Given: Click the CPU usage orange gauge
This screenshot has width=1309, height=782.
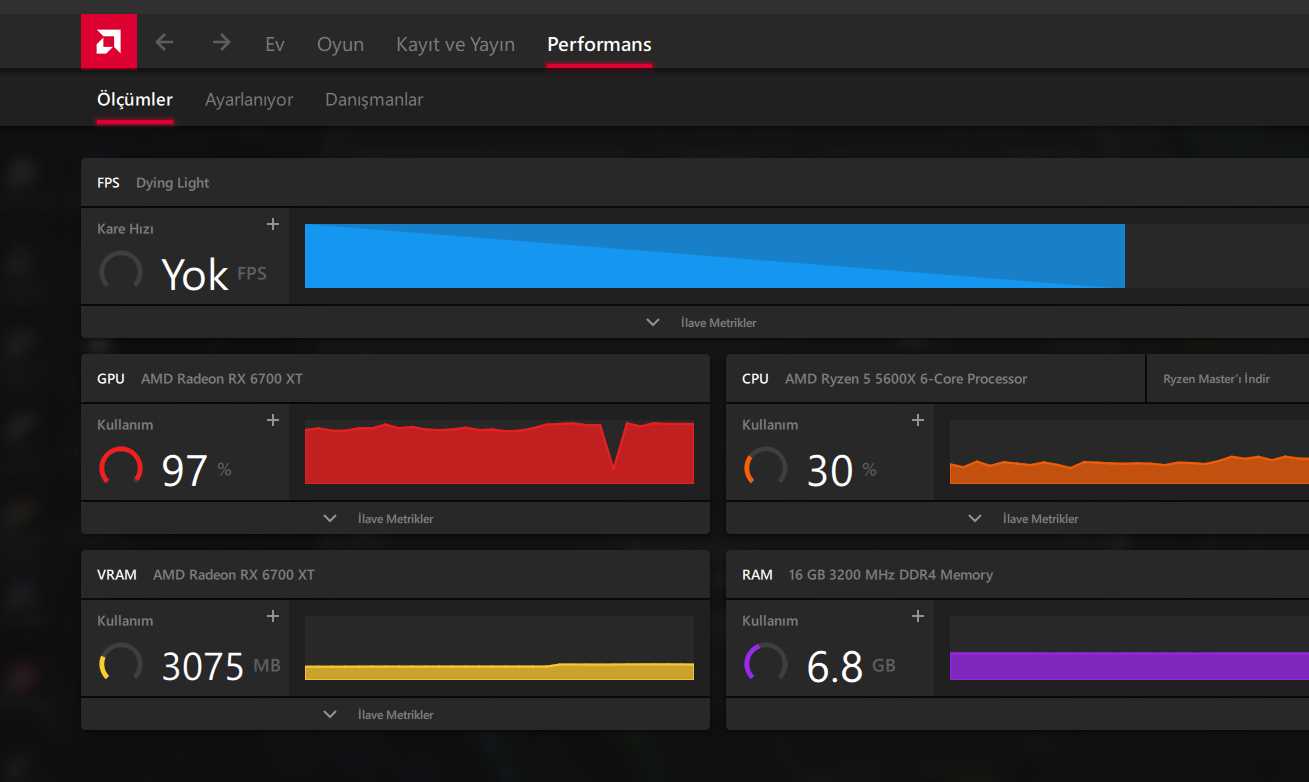Looking at the screenshot, I should (x=766, y=468).
